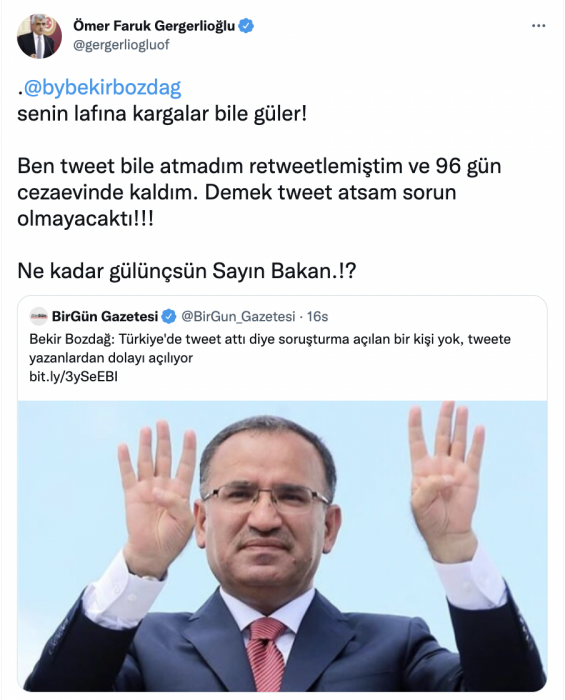Click the blue verified badge beside Gergerlioğlu
This screenshot has height=700, width=565.
click(x=246, y=26)
